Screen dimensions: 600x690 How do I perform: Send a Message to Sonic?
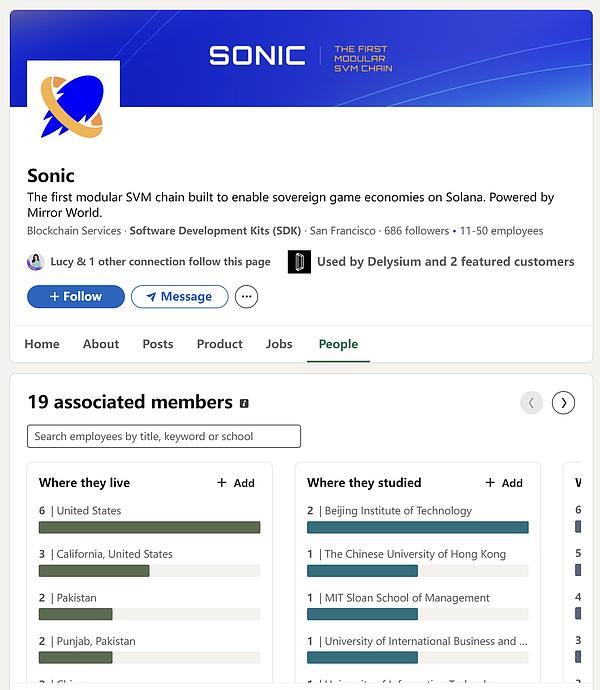click(x=179, y=297)
